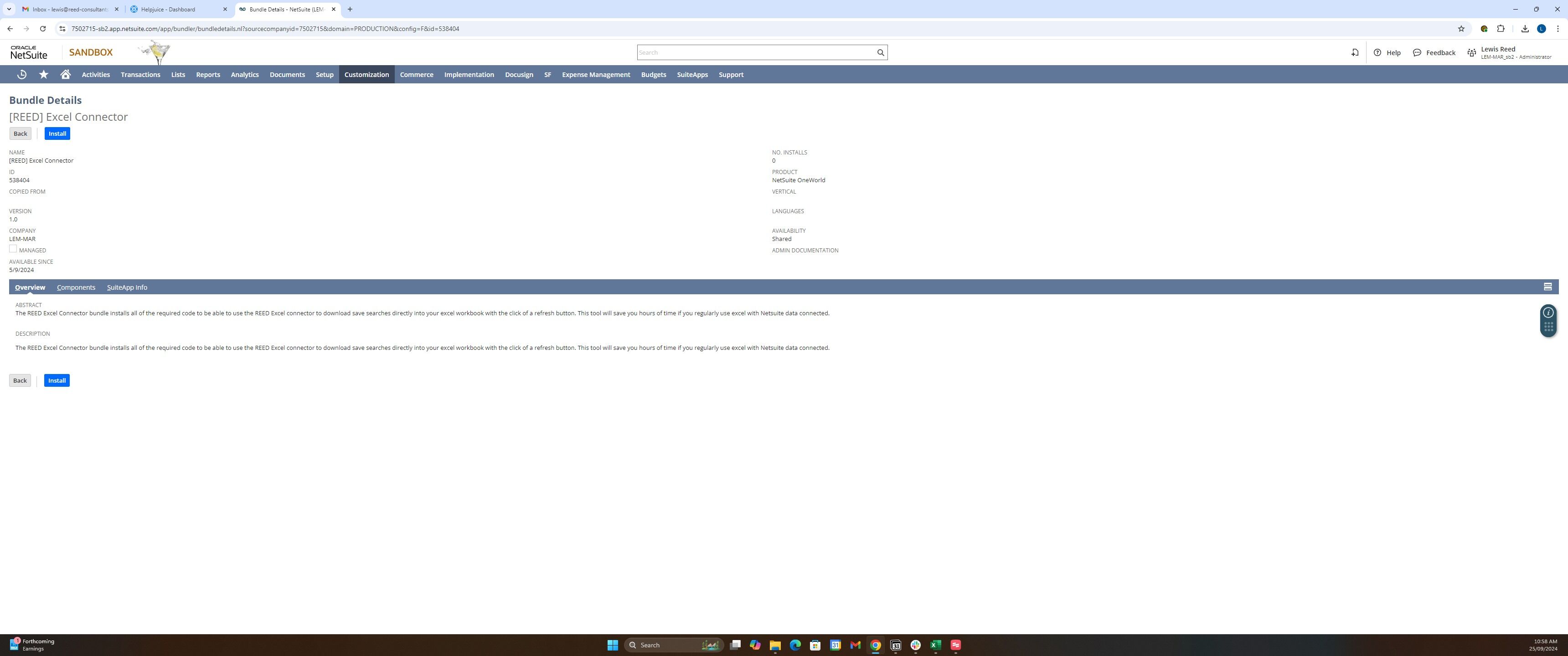The width and height of the screenshot is (1568, 656).
Task: Go to the Home icon
Action: (x=66, y=74)
